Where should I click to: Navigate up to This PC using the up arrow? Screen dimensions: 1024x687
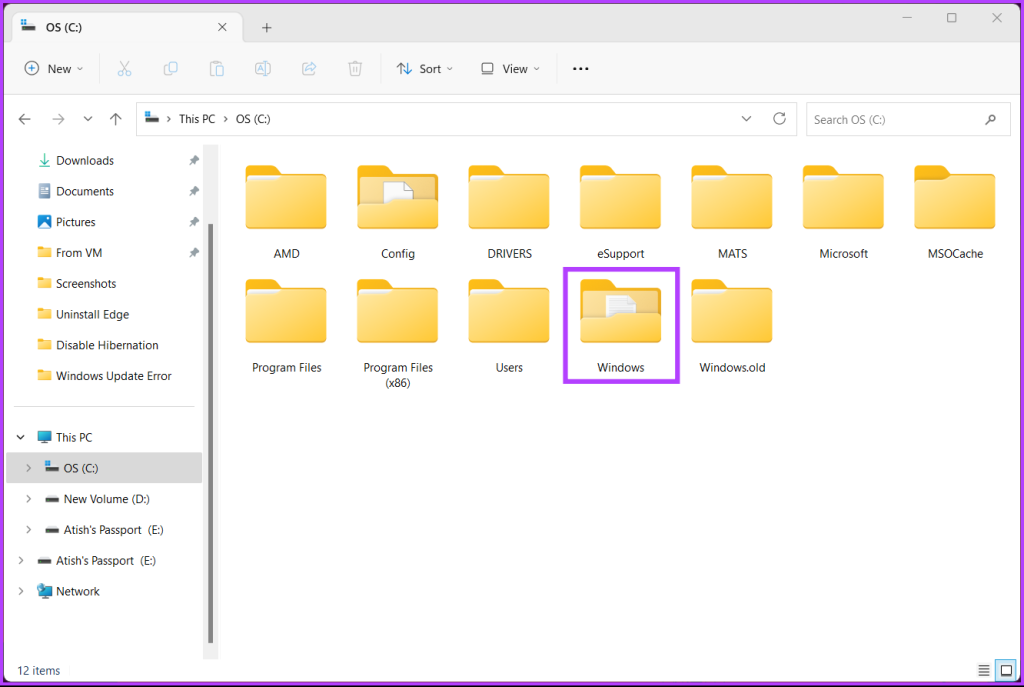click(x=115, y=118)
